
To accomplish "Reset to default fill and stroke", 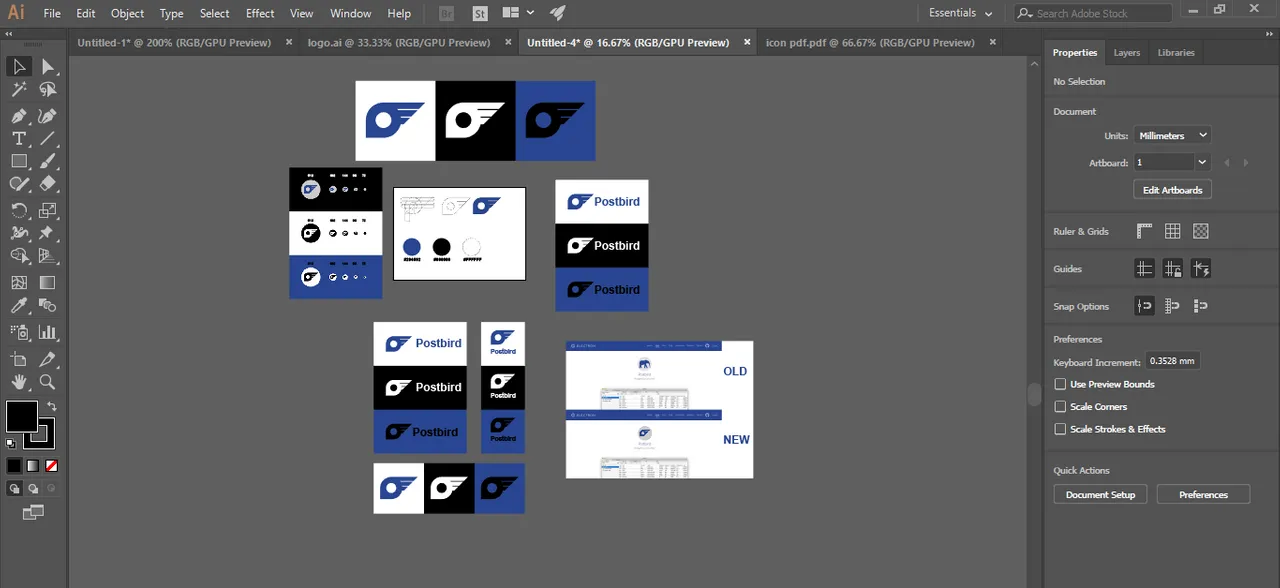I will coord(11,442).
